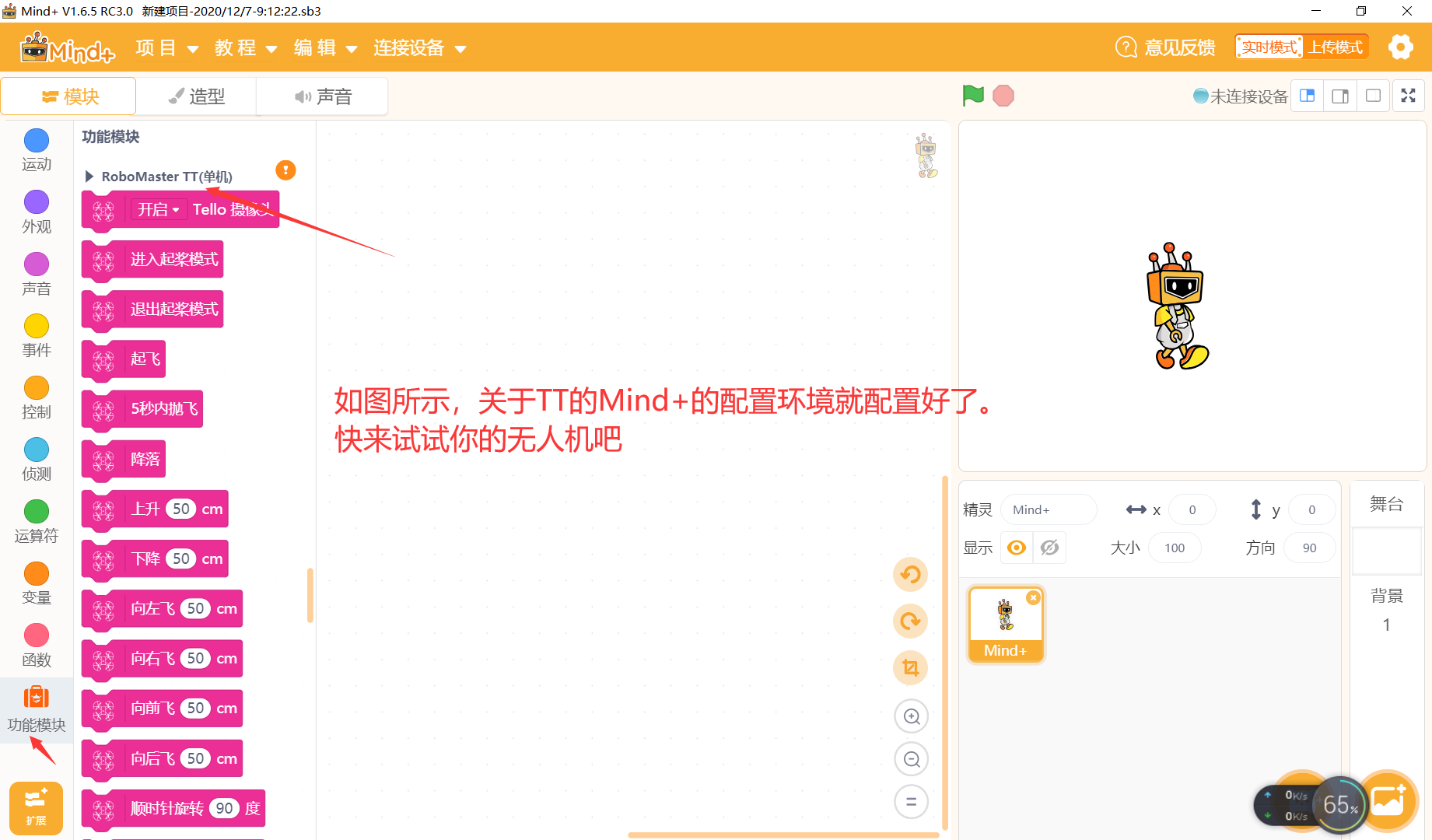
Task: Edit the 50 value in 上升 block
Action: pos(181,509)
